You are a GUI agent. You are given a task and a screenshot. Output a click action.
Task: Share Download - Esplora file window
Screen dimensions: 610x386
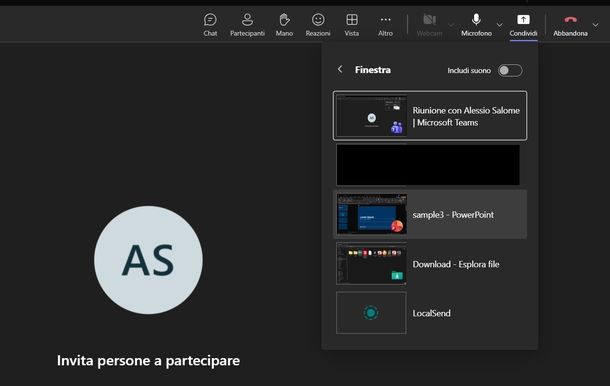[x=430, y=264]
